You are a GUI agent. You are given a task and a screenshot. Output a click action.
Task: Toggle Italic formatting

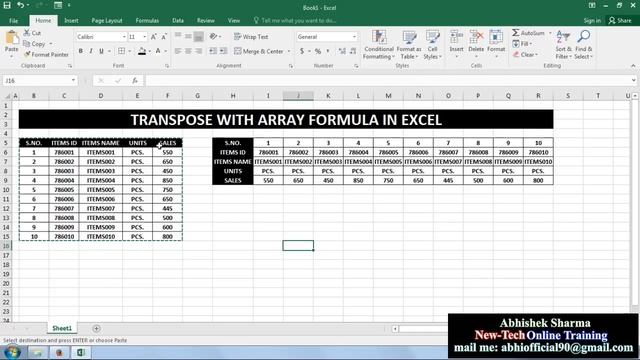pyautogui.click(x=91, y=51)
